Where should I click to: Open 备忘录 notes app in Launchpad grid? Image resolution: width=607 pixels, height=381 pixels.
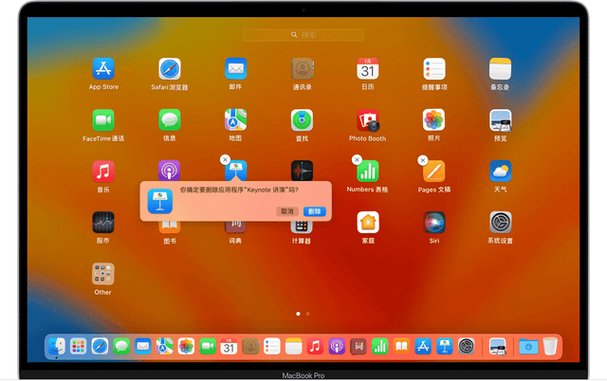[500, 69]
